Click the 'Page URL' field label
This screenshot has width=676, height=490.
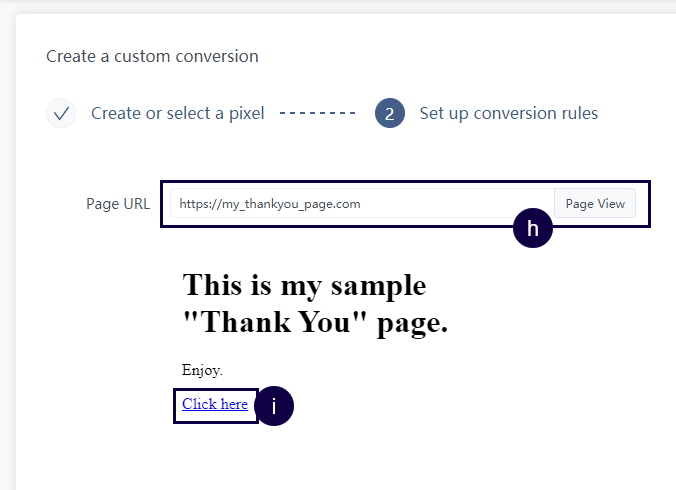[x=118, y=204]
